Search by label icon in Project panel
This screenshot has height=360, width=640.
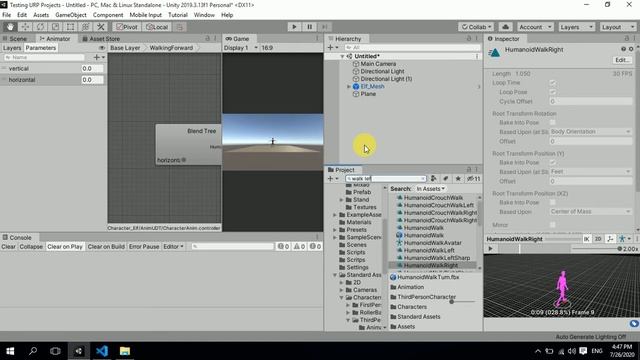(x=446, y=179)
